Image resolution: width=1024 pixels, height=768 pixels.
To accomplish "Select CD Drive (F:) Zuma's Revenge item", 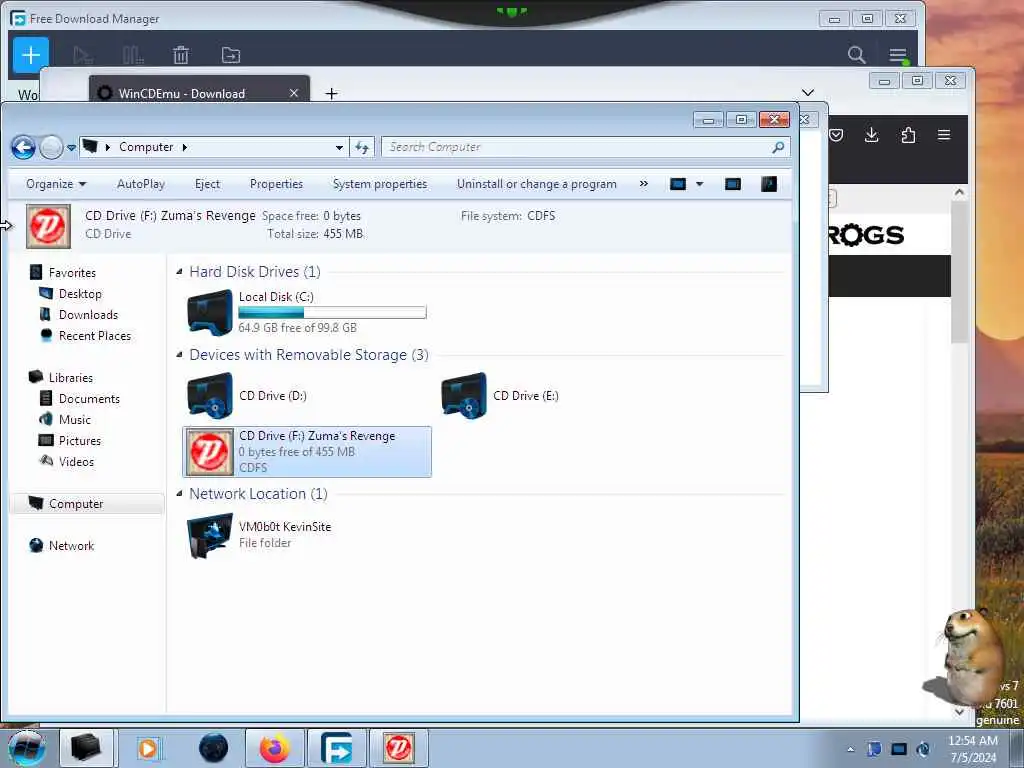I will pos(307,452).
